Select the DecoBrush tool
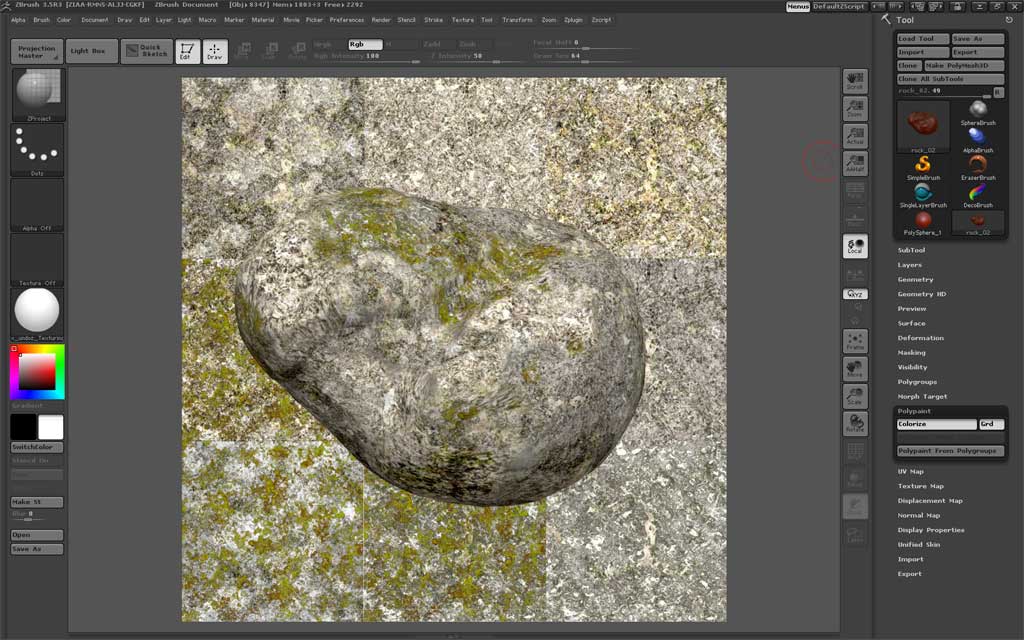This screenshot has width=1024, height=640. point(978,195)
